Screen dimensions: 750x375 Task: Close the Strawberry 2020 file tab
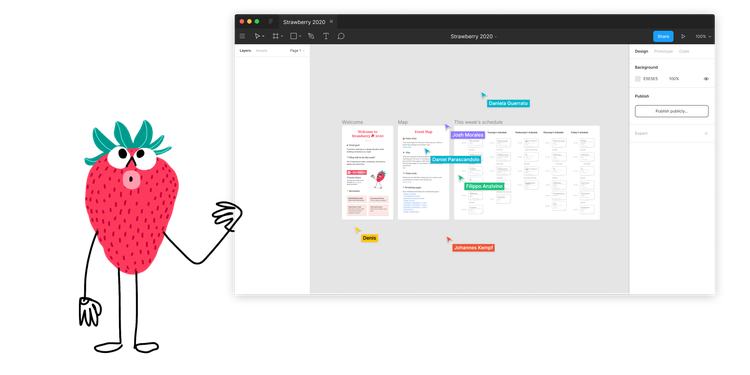pyautogui.click(x=331, y=22)
